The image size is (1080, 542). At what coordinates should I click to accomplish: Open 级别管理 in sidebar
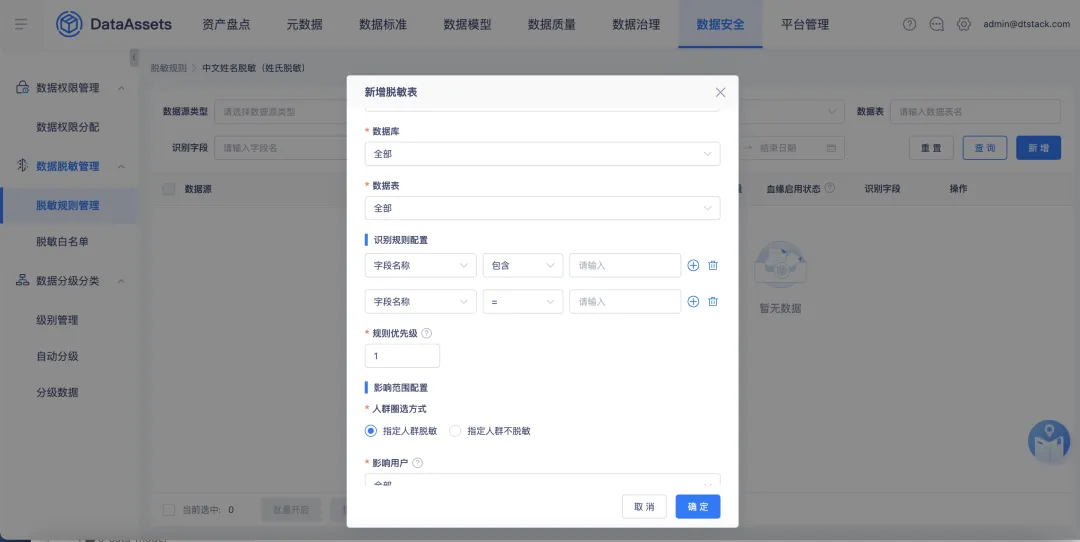tap(57, 320)
